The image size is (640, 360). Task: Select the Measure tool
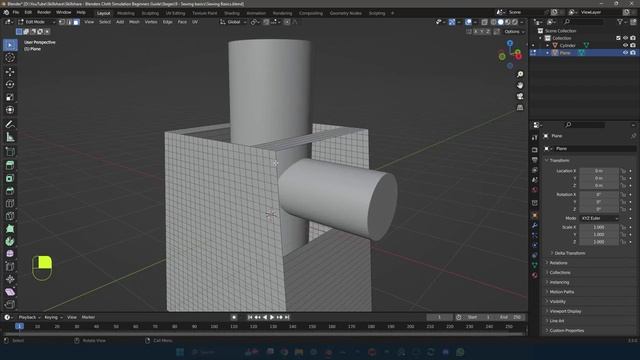(x=10, y=137)
